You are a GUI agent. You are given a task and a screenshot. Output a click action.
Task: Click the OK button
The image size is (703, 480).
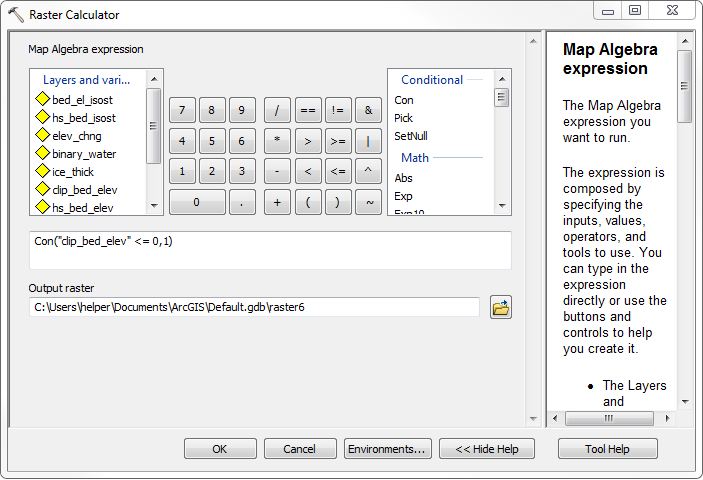tap(220, 449)
